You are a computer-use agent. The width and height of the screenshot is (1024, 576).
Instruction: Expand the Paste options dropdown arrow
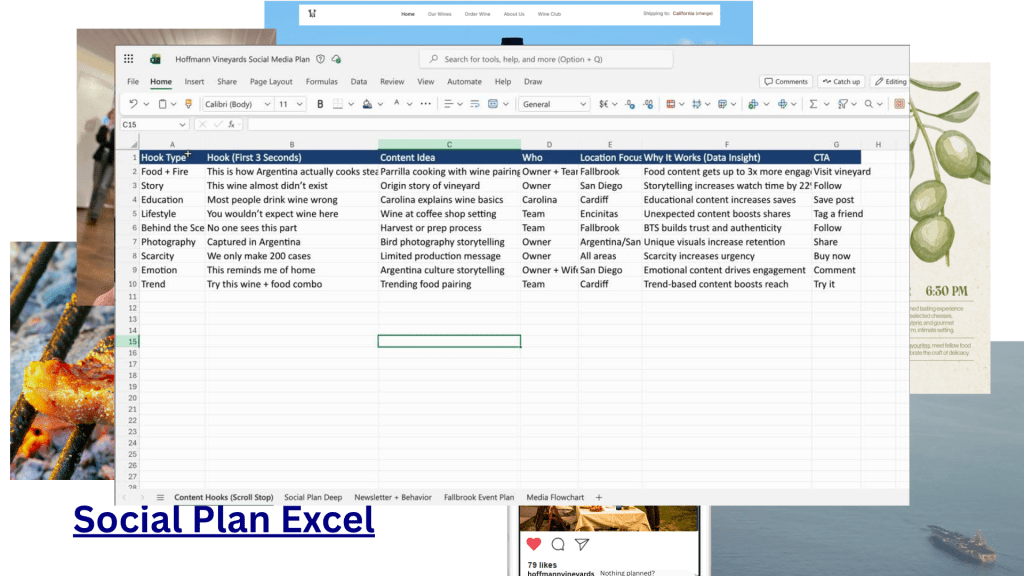(x=174, y=104)
